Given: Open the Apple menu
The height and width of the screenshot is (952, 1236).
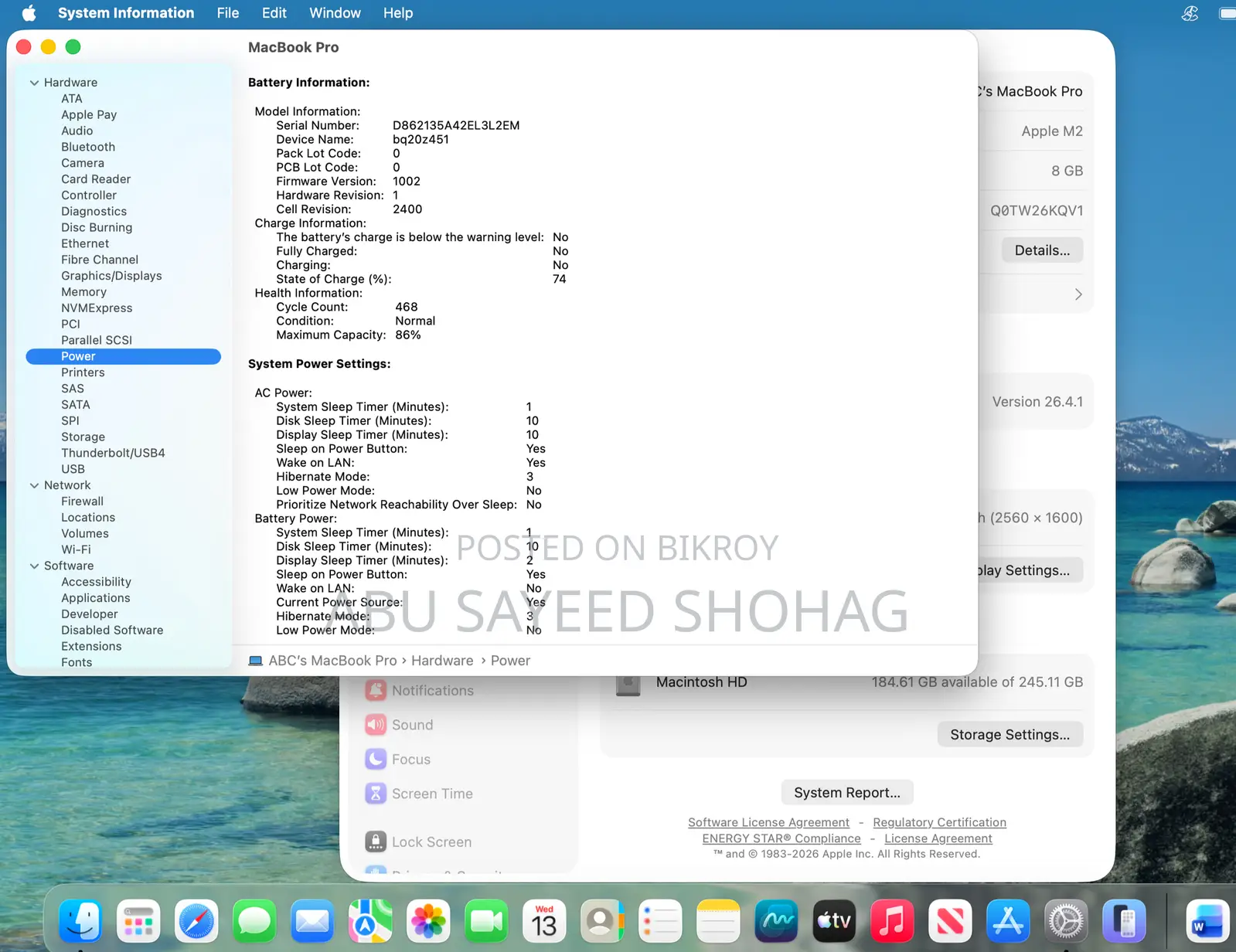Looking at the screenshot, I should pos(29,13).
